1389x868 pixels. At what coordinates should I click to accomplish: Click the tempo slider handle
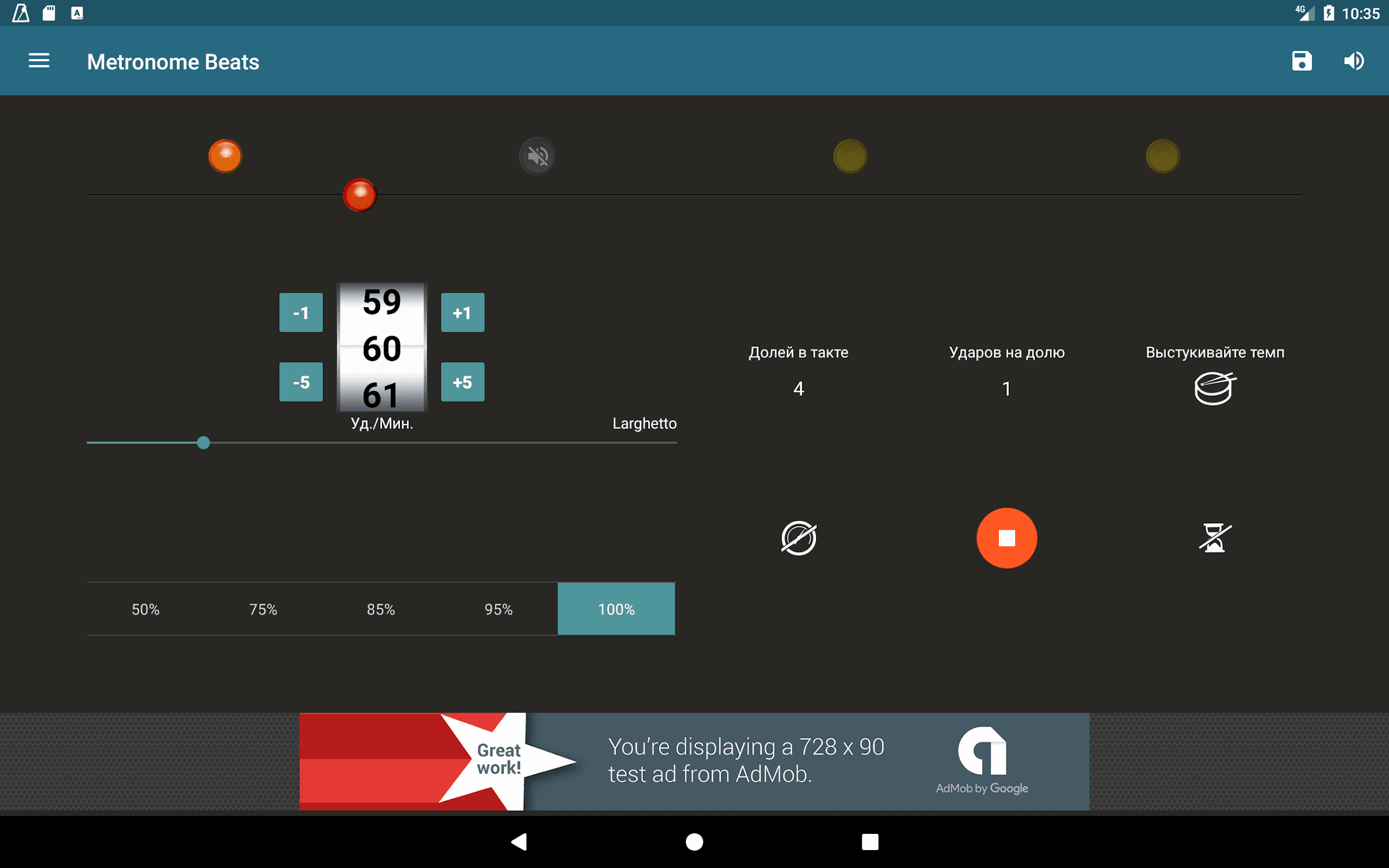(203, 443)
